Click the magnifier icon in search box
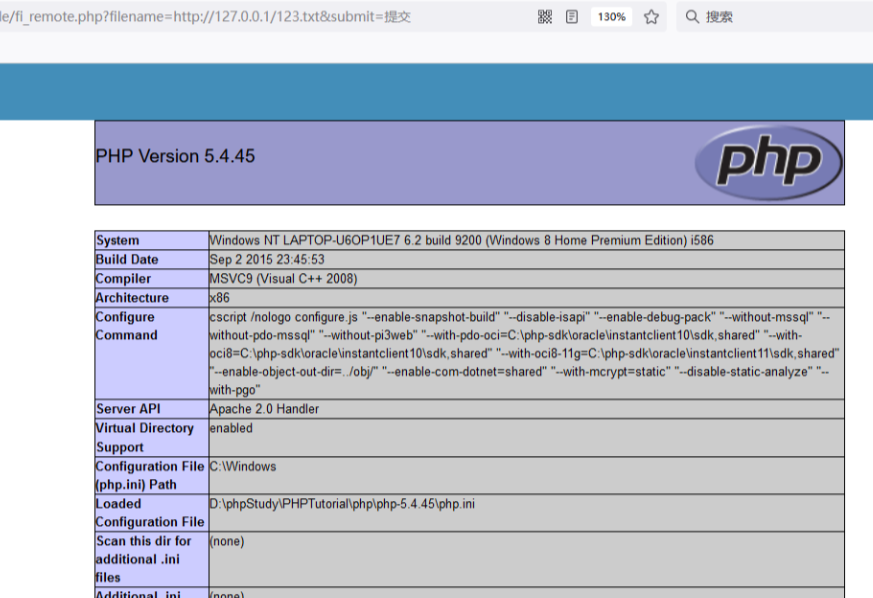Image resolution: width=873 pixels, height=598 pixels. pos(692,17)
